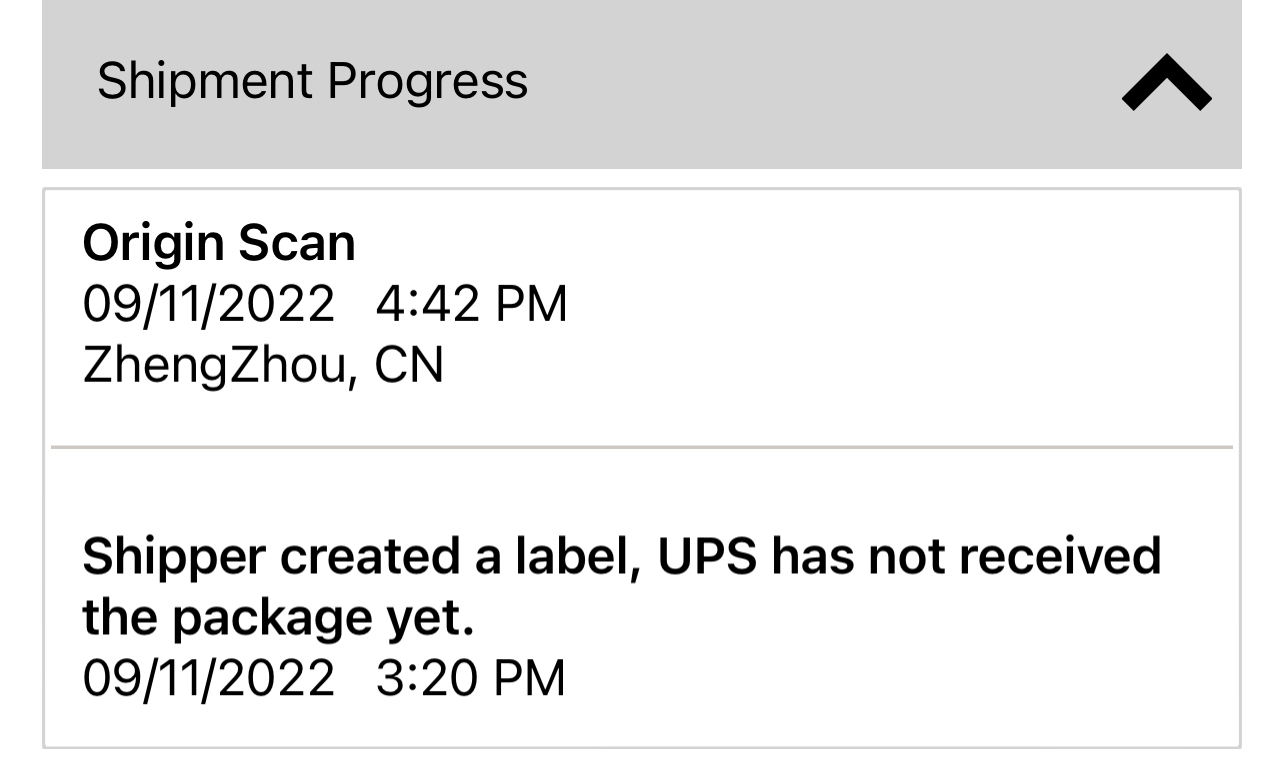The width and height of the screenshot is (1284, 764).
Task: Select the Origin Scan status heading
Action: click(x=218, y=243)
